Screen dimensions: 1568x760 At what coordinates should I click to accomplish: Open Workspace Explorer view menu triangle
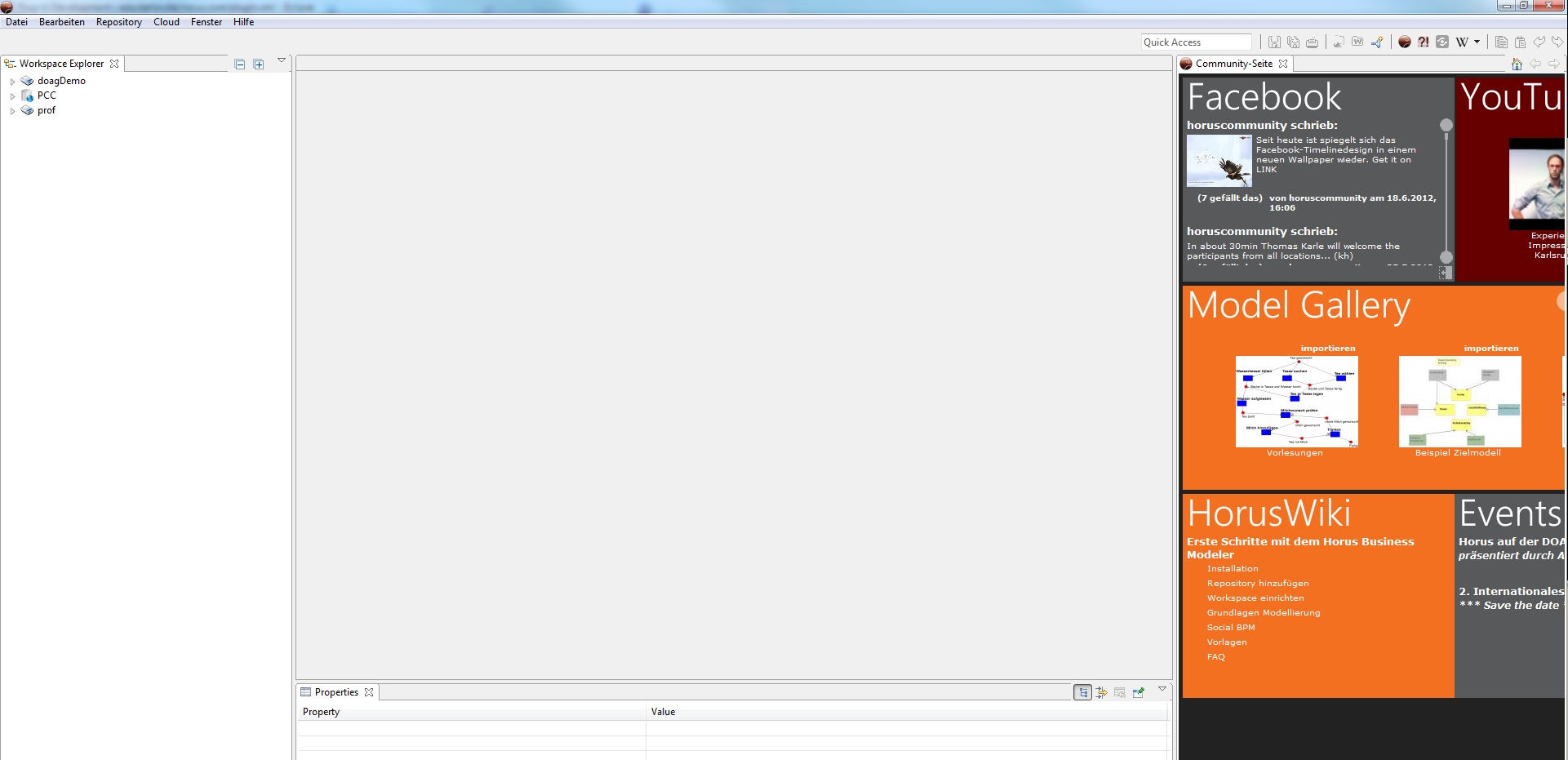pyautogui.click(x=282, y=60)
